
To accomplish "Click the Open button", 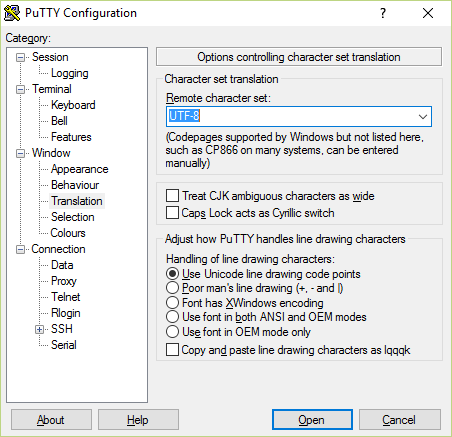I will pyautogui.click(x=312, y=420).
